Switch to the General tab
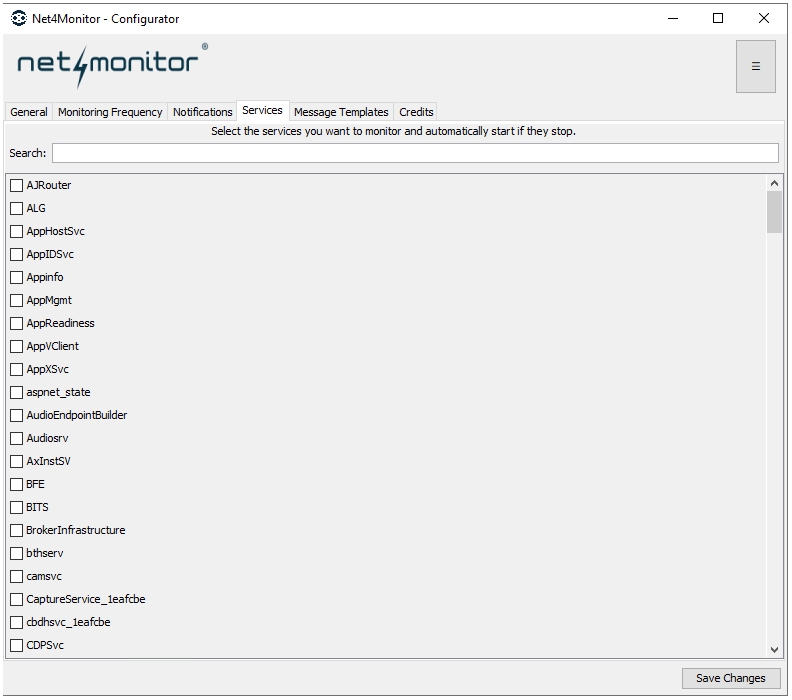This screenshot has width=792, height=700. (x=29, y=112)
